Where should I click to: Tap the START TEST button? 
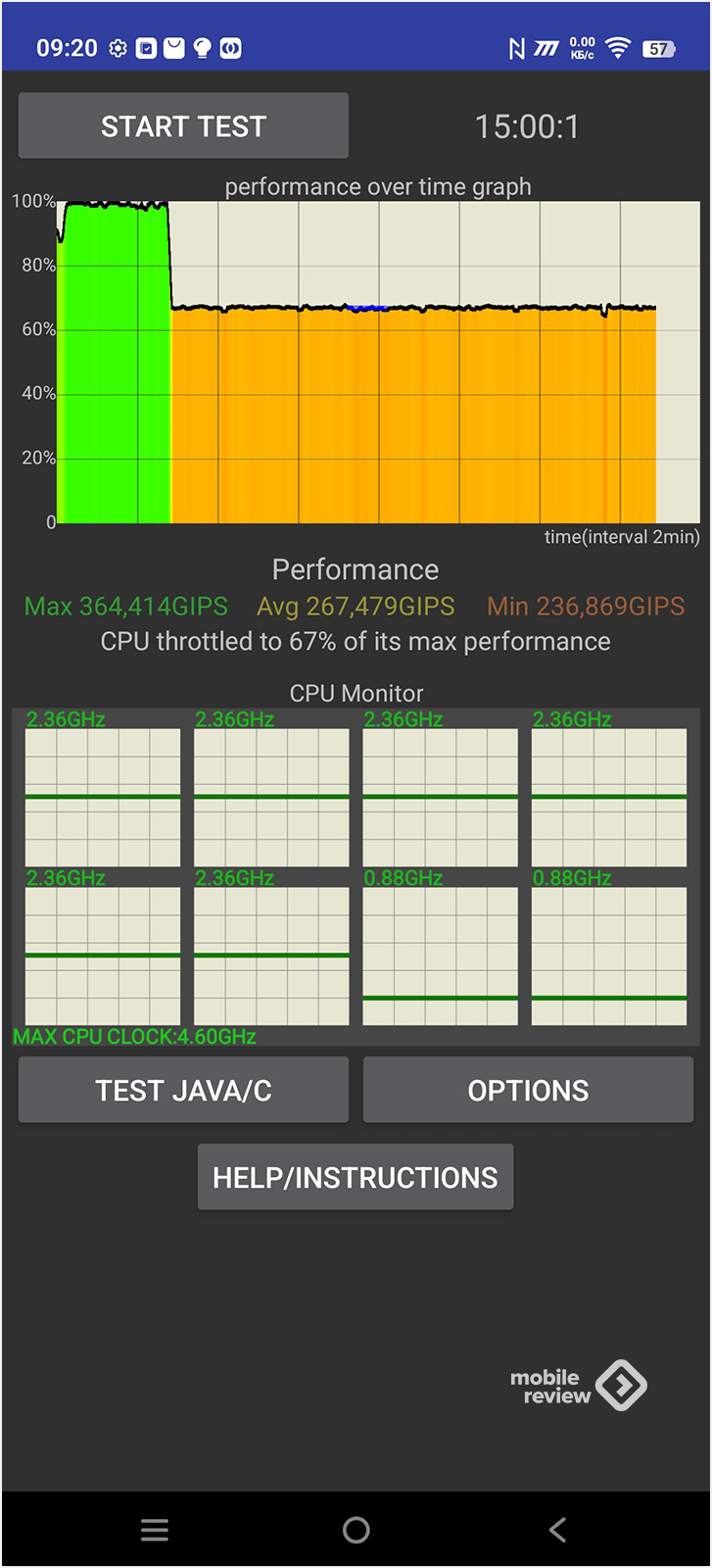(x=183, y=126)
